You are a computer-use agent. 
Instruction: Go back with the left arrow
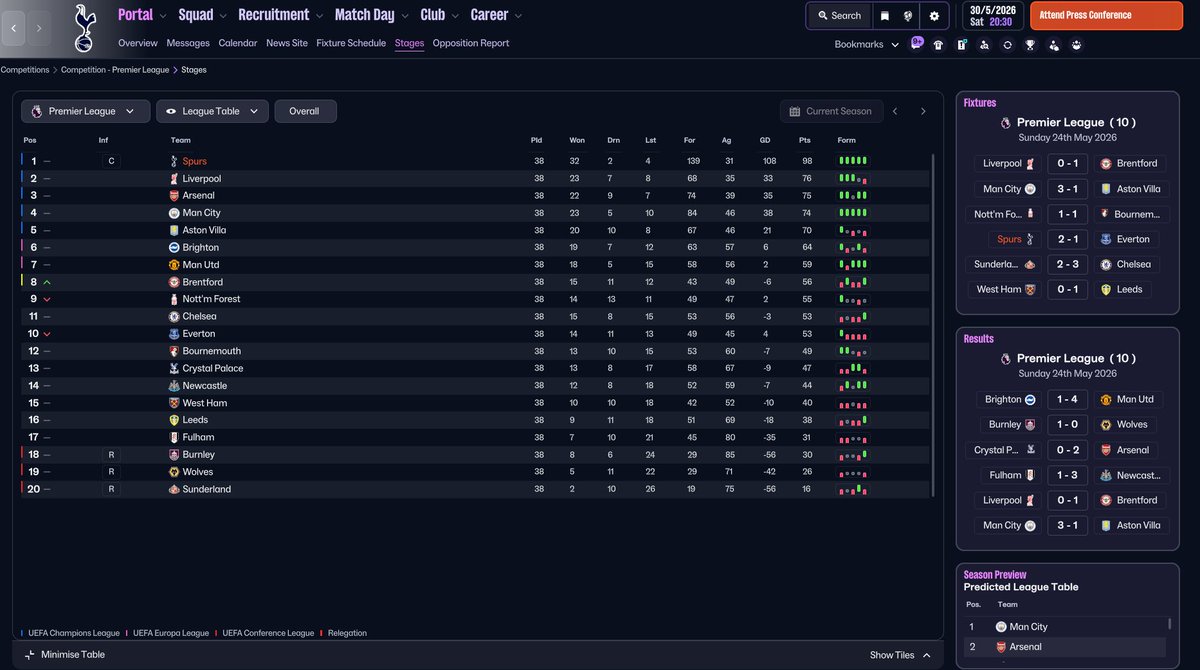pyautogui.click(x=14, y=28)
